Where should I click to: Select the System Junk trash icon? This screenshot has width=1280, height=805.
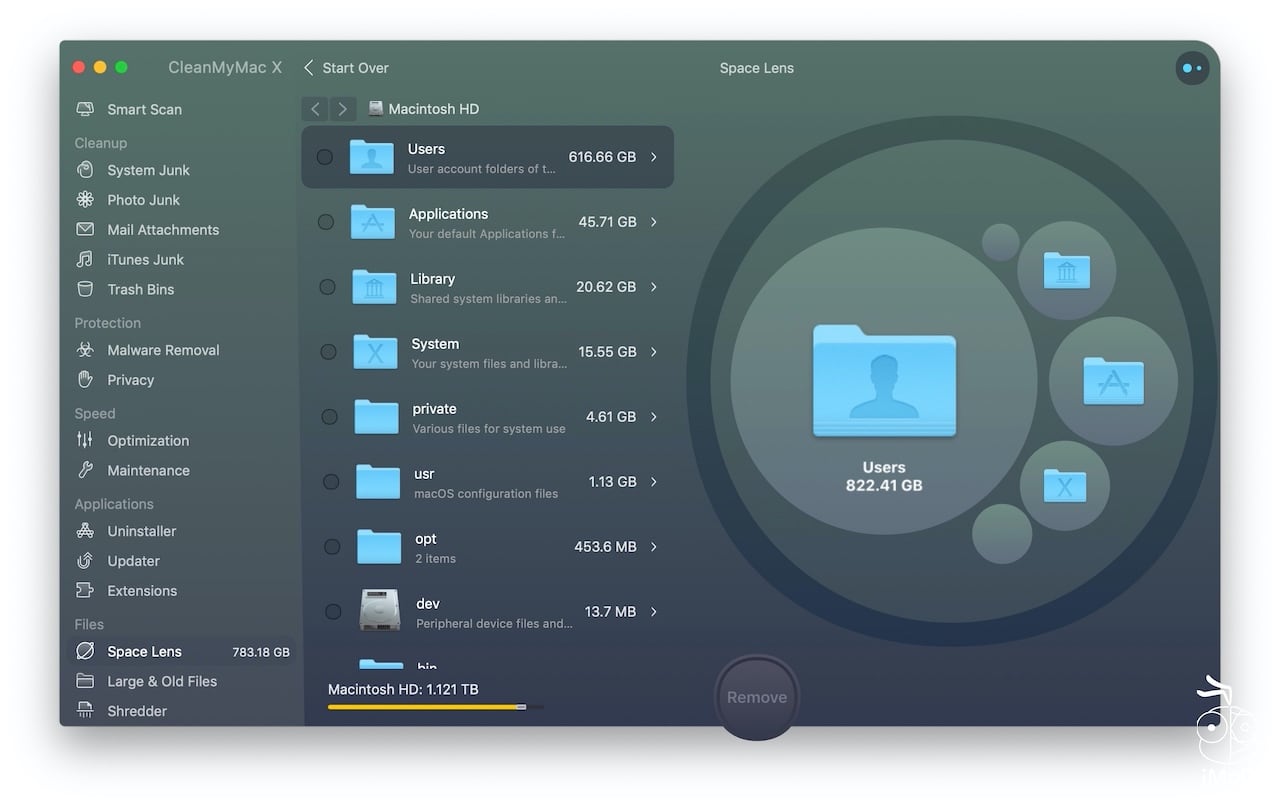coord(85,170)
